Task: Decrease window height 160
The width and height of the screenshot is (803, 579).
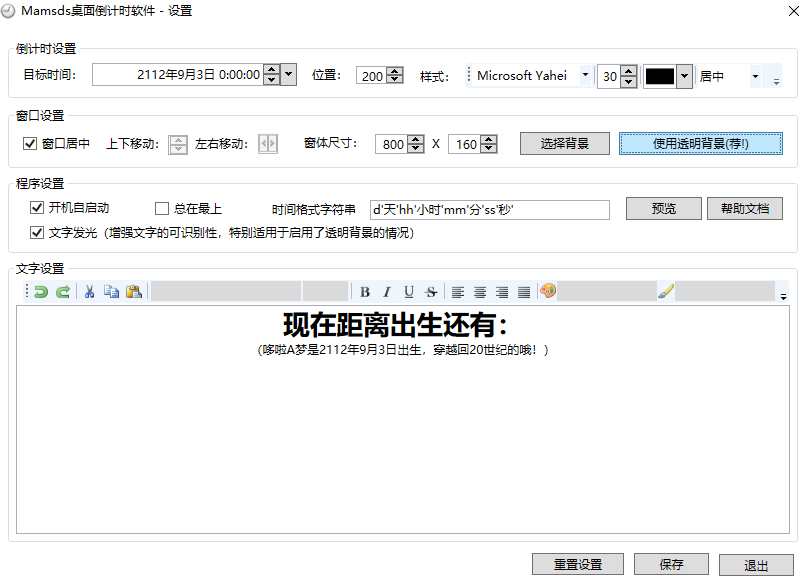Action: (489, 148)
